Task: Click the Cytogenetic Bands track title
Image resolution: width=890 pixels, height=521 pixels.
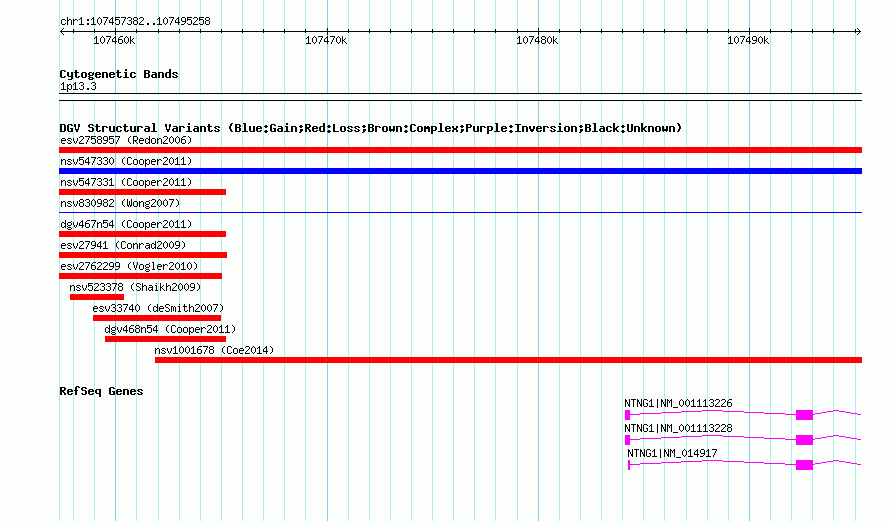Action: click(119, 74)
